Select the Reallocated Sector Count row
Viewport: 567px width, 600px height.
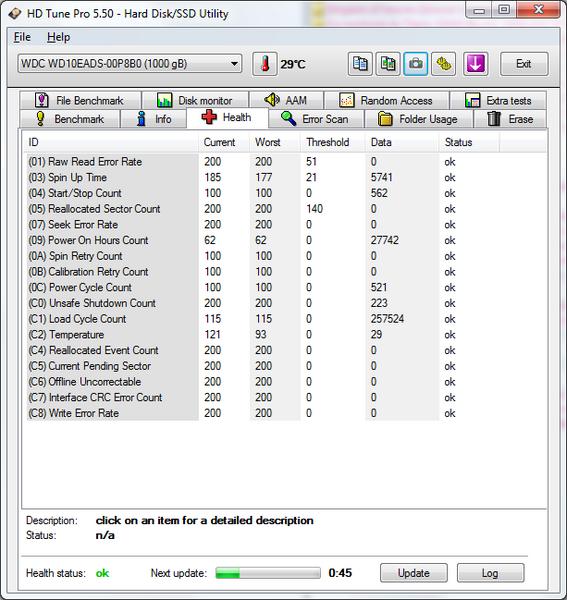click(x=264, y=209)
